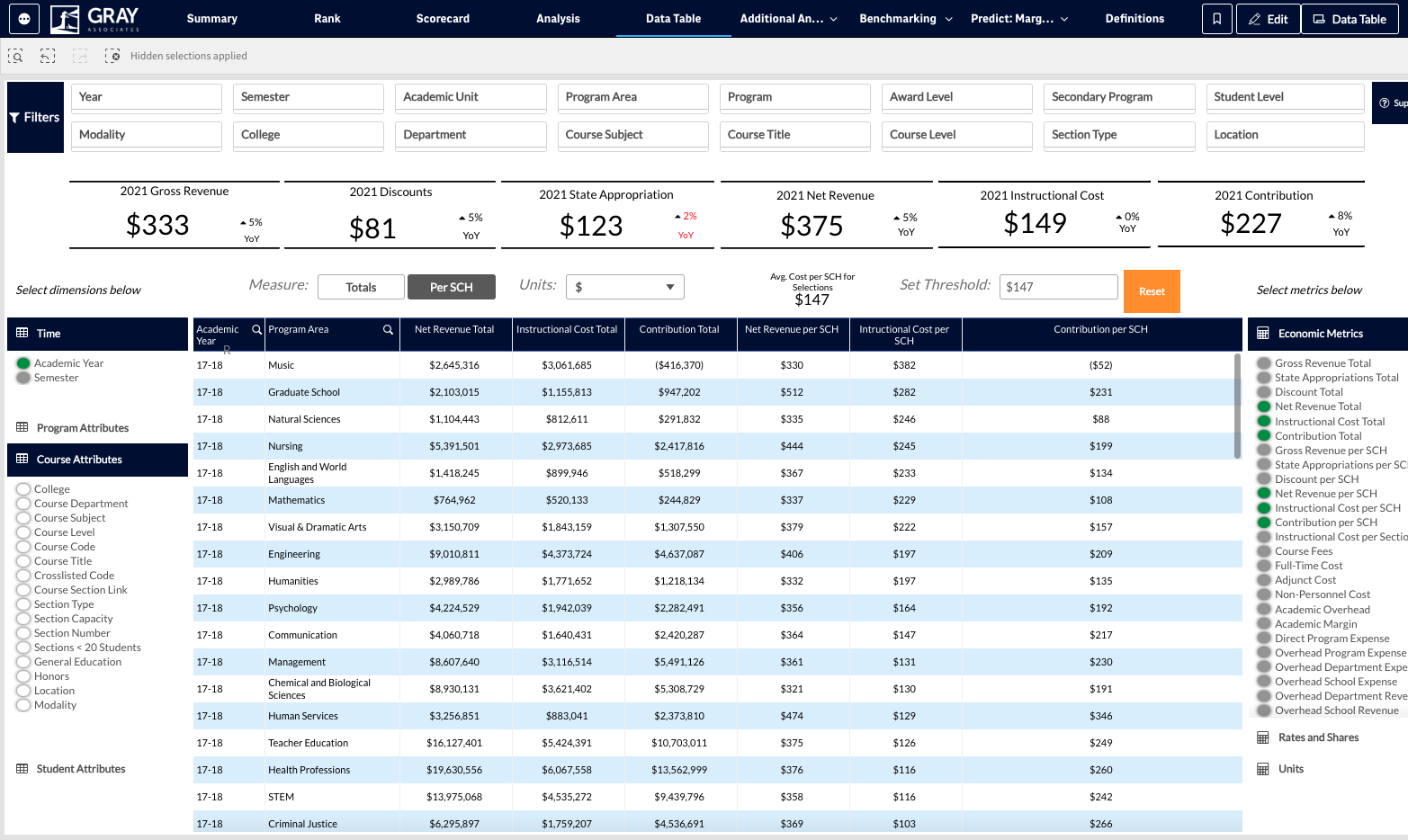Click the step forward selections icon
Viewport: 1408px width, 840px height.
point(80,56)
